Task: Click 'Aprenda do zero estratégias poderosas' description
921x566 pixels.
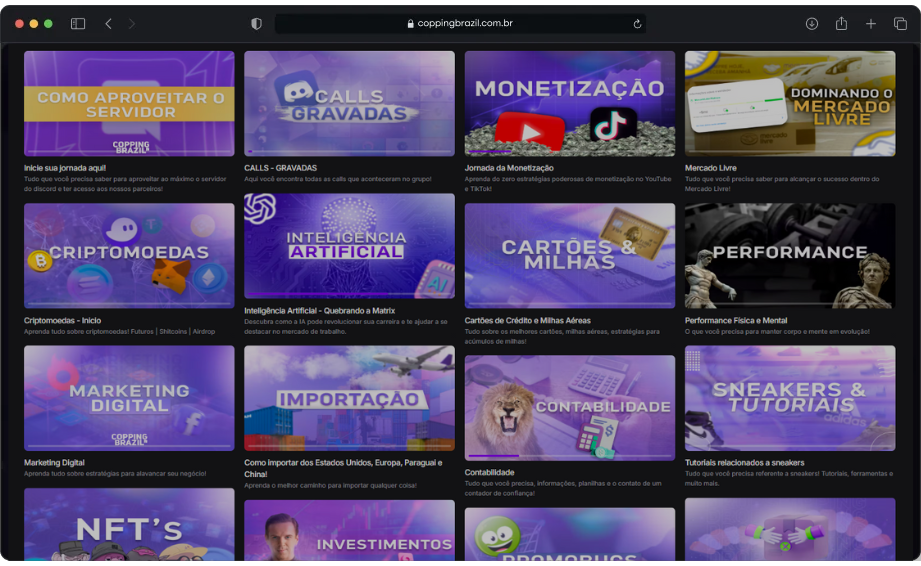Action: click(x=567, y=184)
